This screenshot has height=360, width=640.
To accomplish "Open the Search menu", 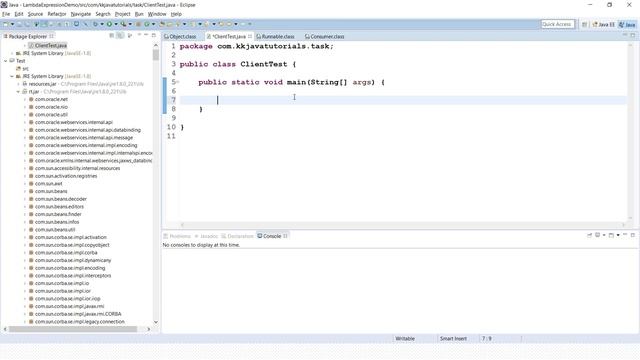I will (x=103, y=14).
